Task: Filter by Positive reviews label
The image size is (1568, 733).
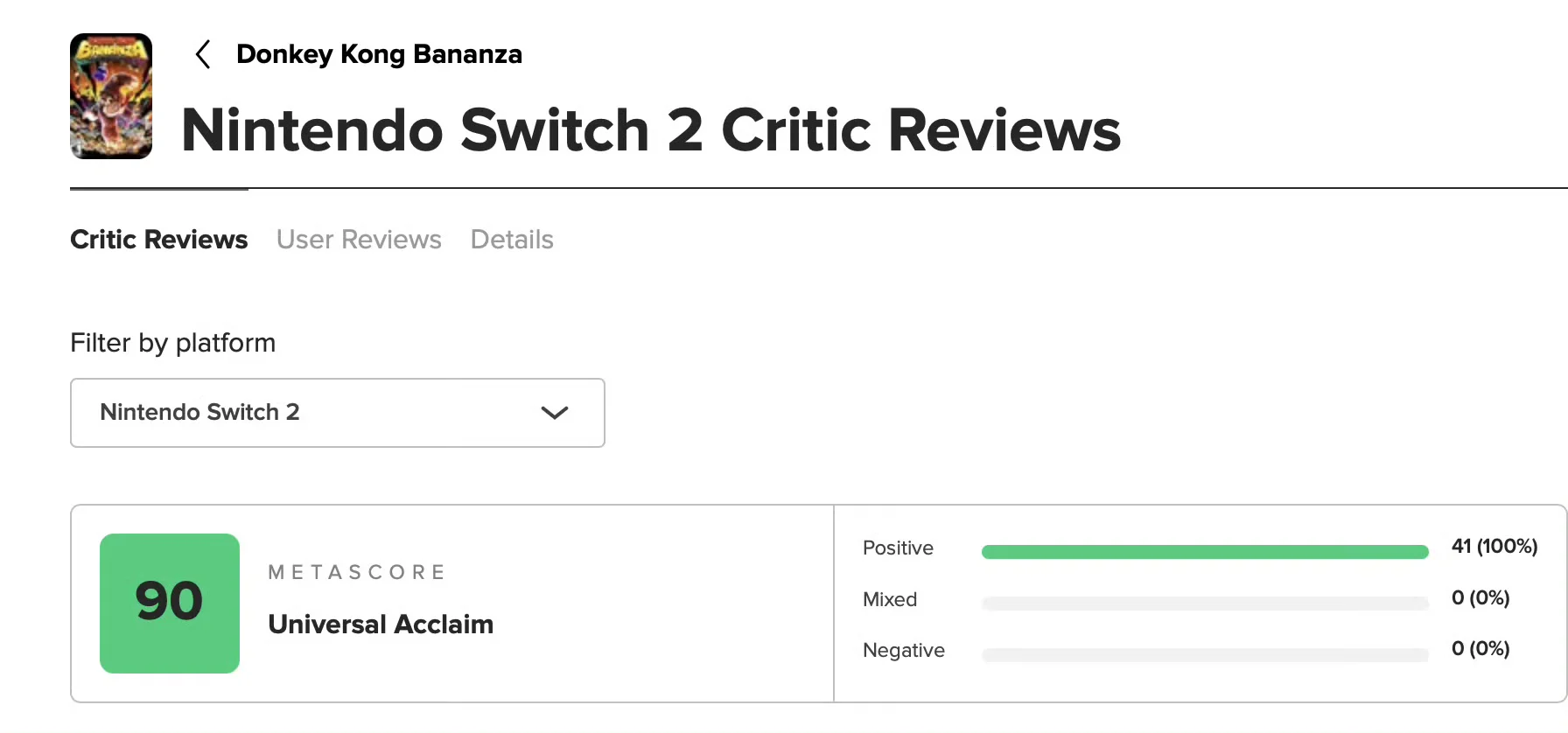Action: (898, 548)
